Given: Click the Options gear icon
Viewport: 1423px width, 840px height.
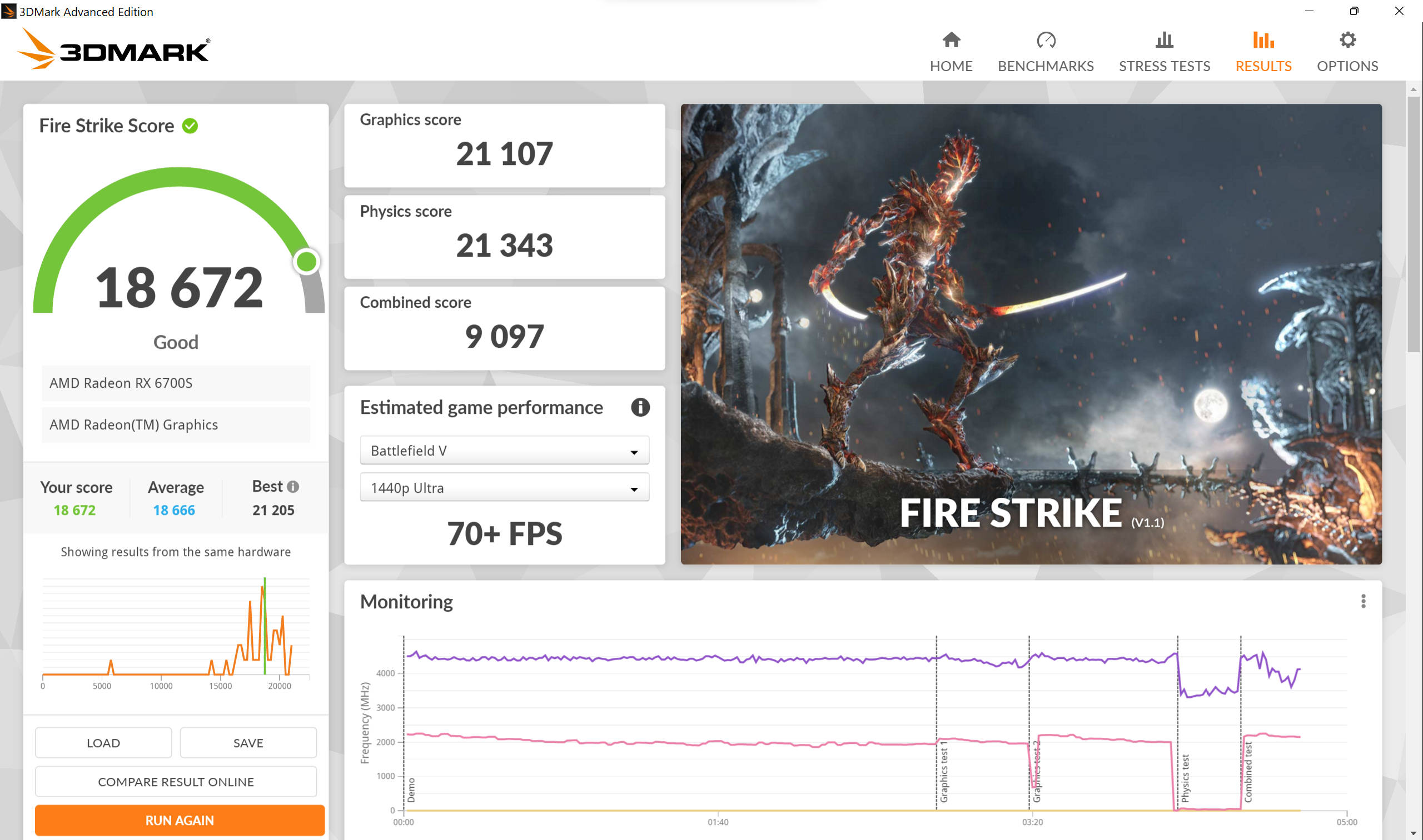Looking at the screenshot, I should [x=1347, y=40].
